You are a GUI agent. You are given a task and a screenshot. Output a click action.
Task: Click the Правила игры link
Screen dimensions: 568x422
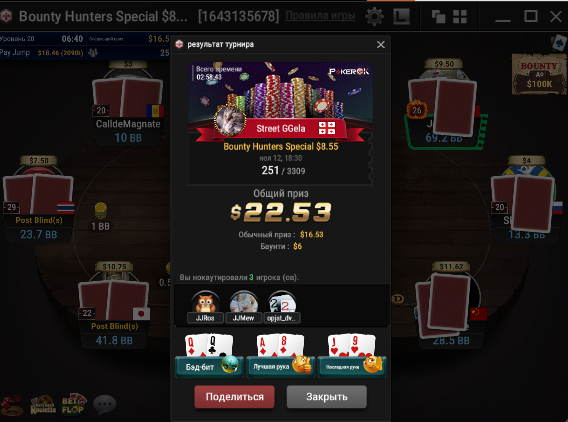tap(320, 16)
